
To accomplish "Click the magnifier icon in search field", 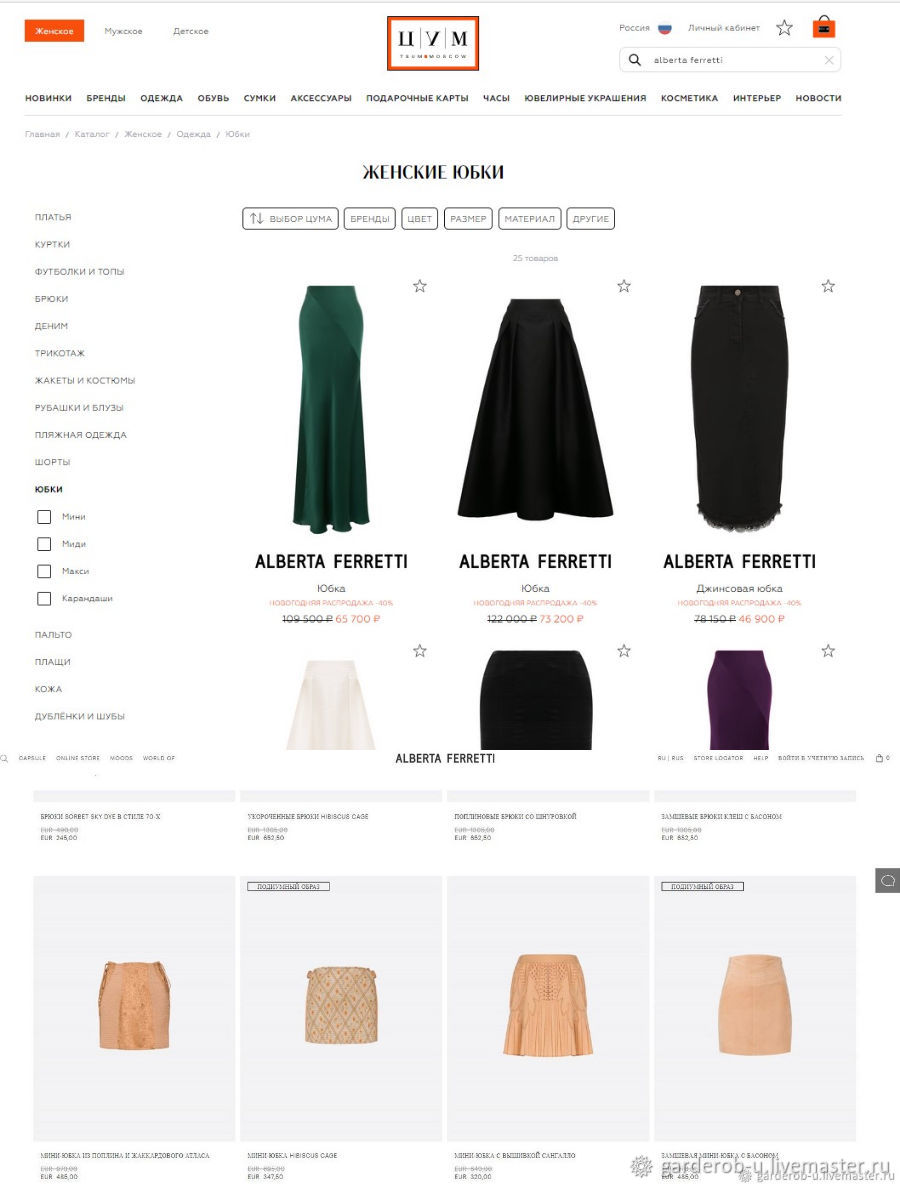I will pos(635,60).
